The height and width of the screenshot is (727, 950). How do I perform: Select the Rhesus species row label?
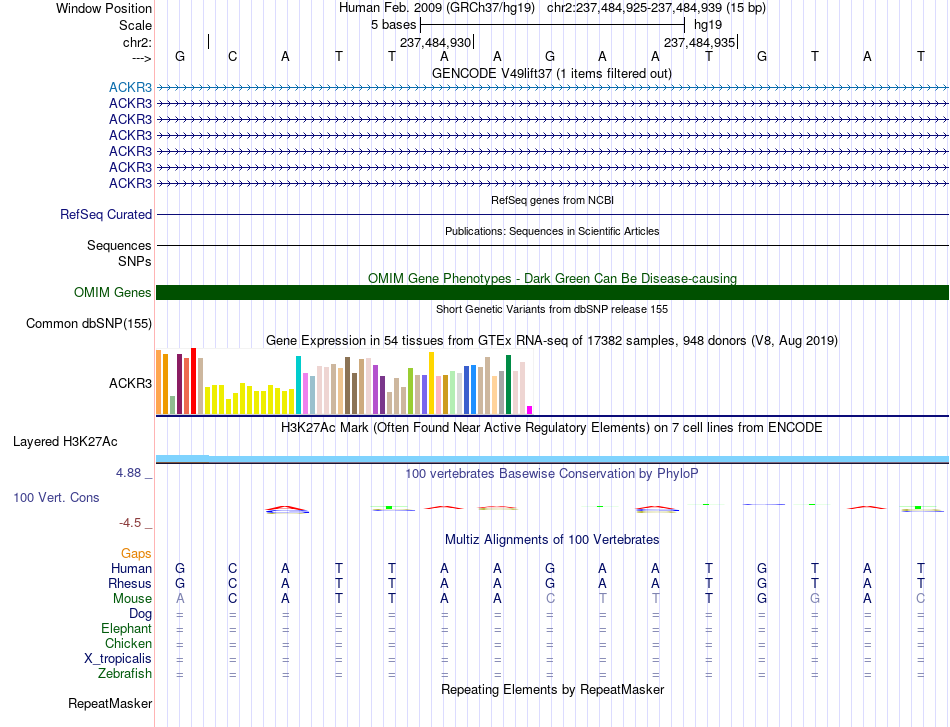coord(130,583)
